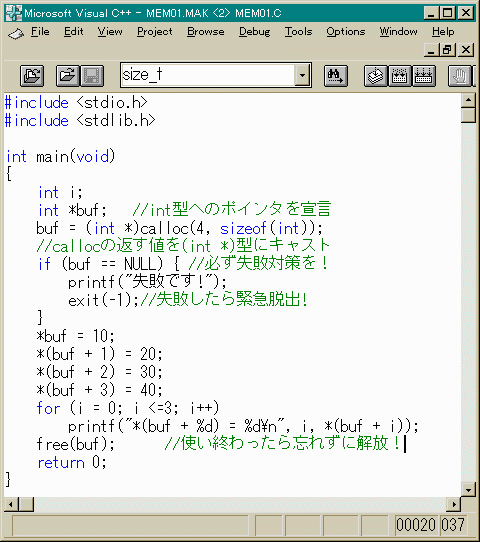Click the Find Next binoculars icon
The height and width of the screenshot is (542, 480).
336,75
